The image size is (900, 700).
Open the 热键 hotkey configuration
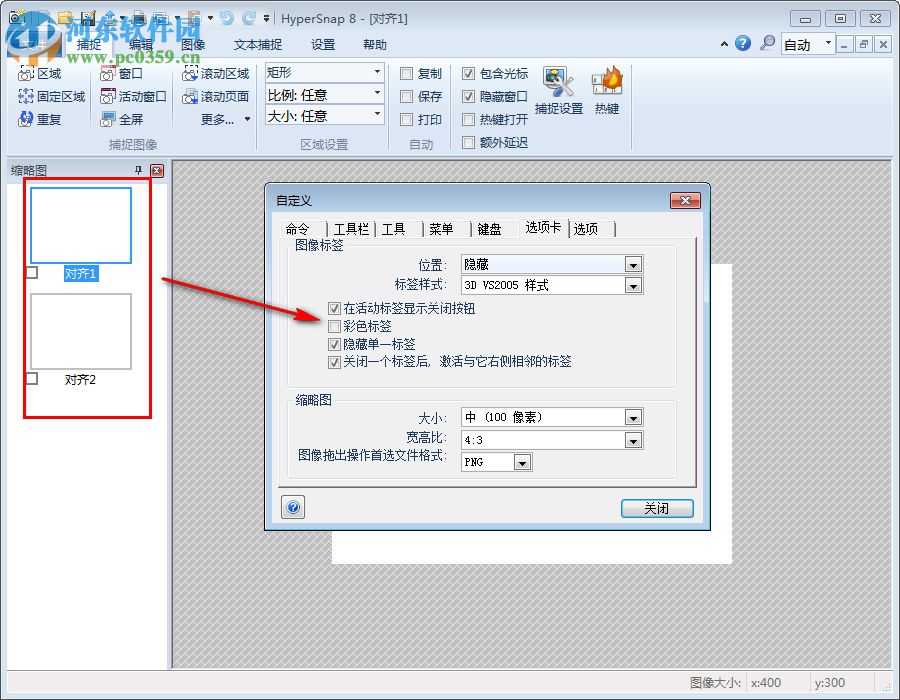tap(606, 90)
